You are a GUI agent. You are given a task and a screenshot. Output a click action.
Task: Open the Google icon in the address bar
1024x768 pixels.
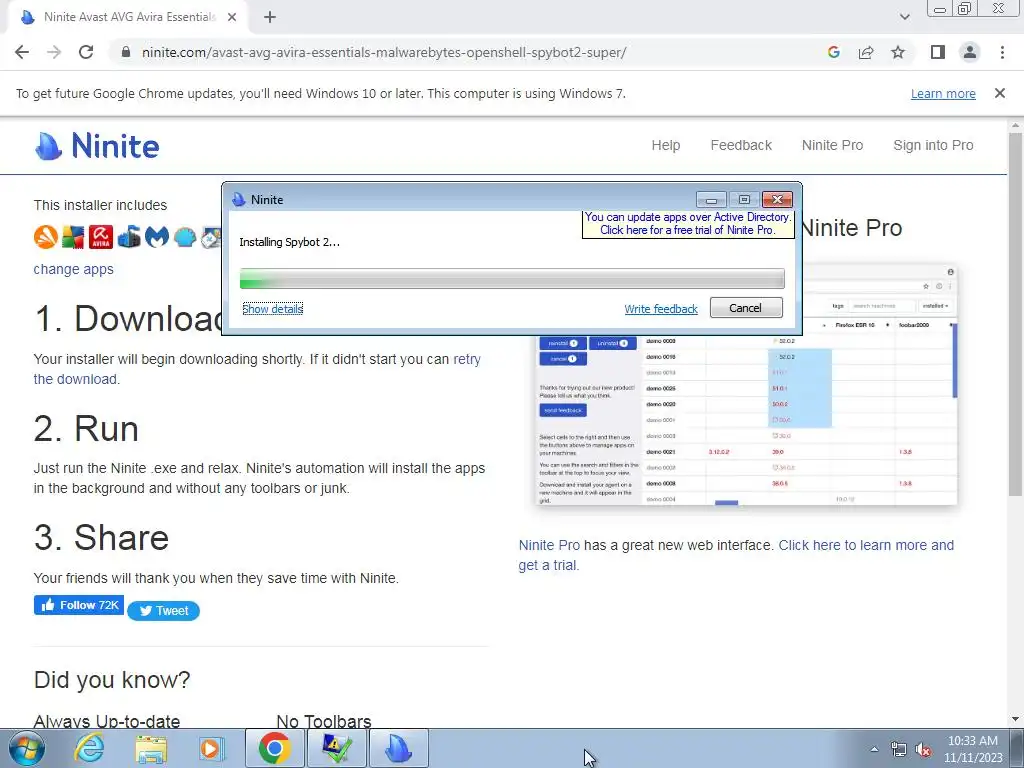[x=833, y=52]
